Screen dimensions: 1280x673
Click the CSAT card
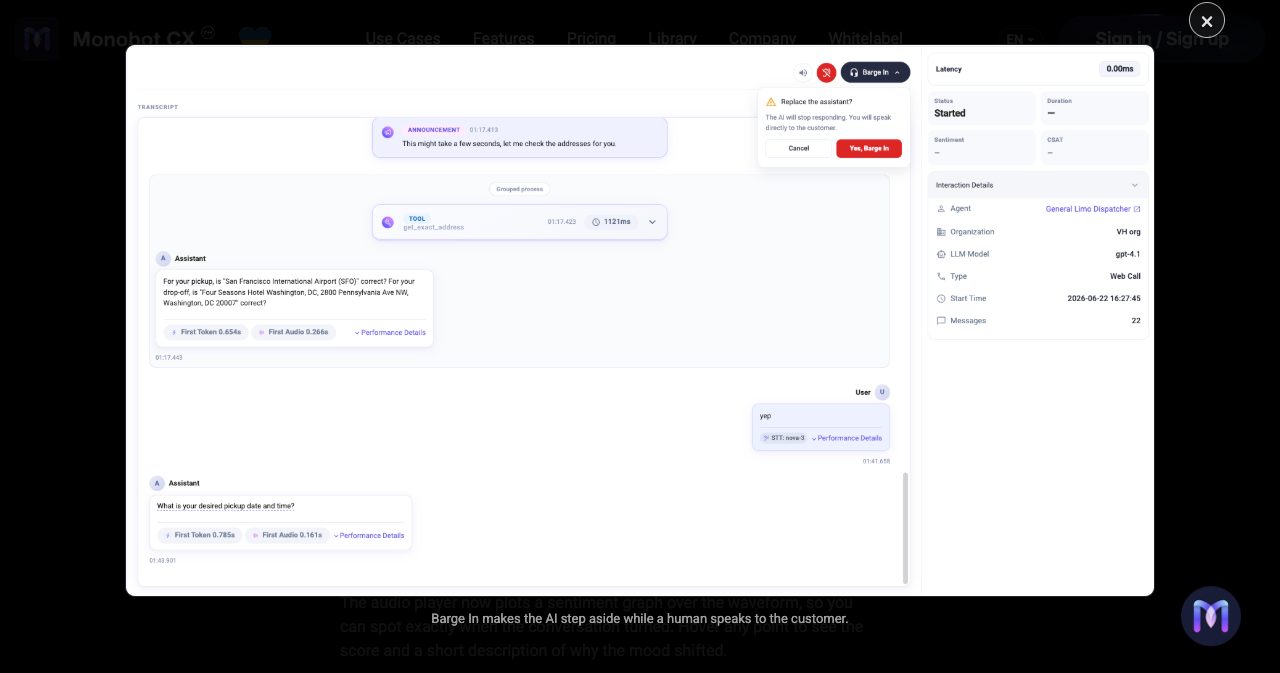coord(1094,147)
